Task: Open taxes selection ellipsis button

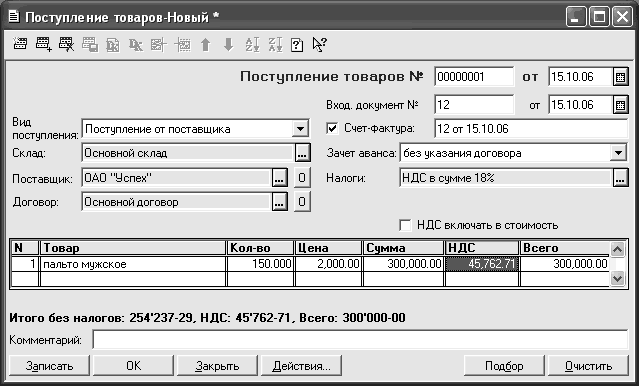Action: pyautogui.click(x=620, y=178)
